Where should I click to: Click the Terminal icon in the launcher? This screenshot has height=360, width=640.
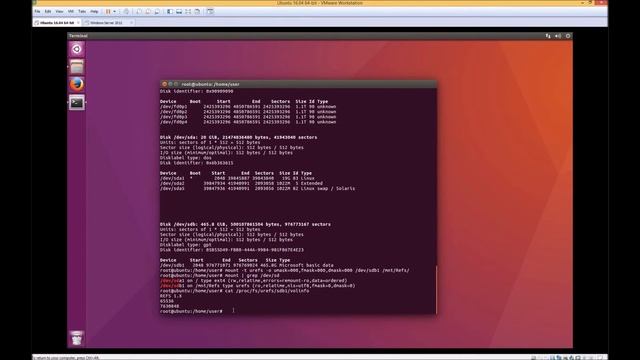[77, 102]
